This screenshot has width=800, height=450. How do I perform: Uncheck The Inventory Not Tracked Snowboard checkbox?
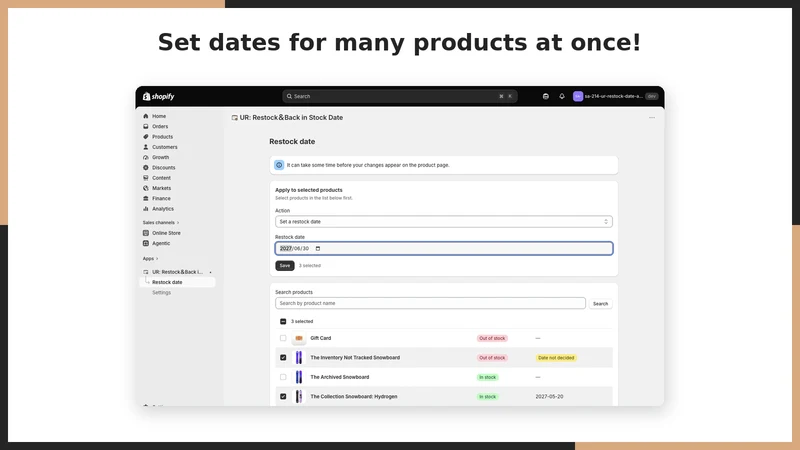point(283,358)
